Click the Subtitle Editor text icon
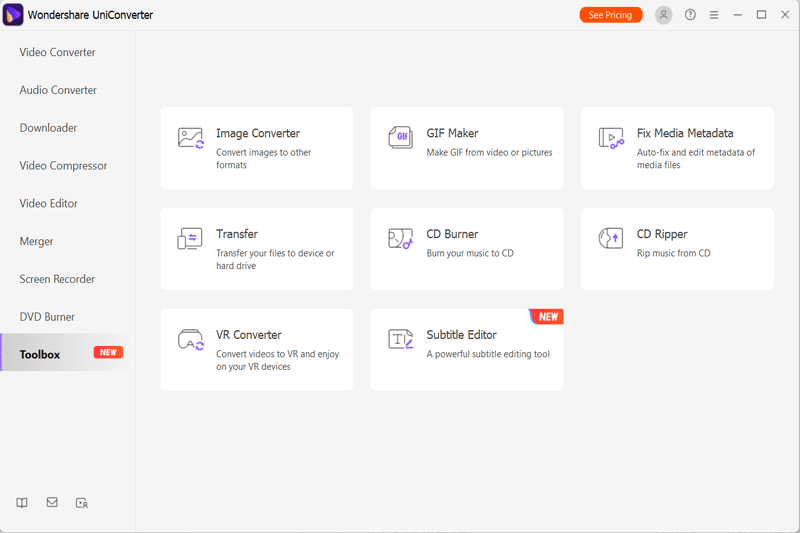This screenshot has width=800, height=533. (x=401, y=339)
